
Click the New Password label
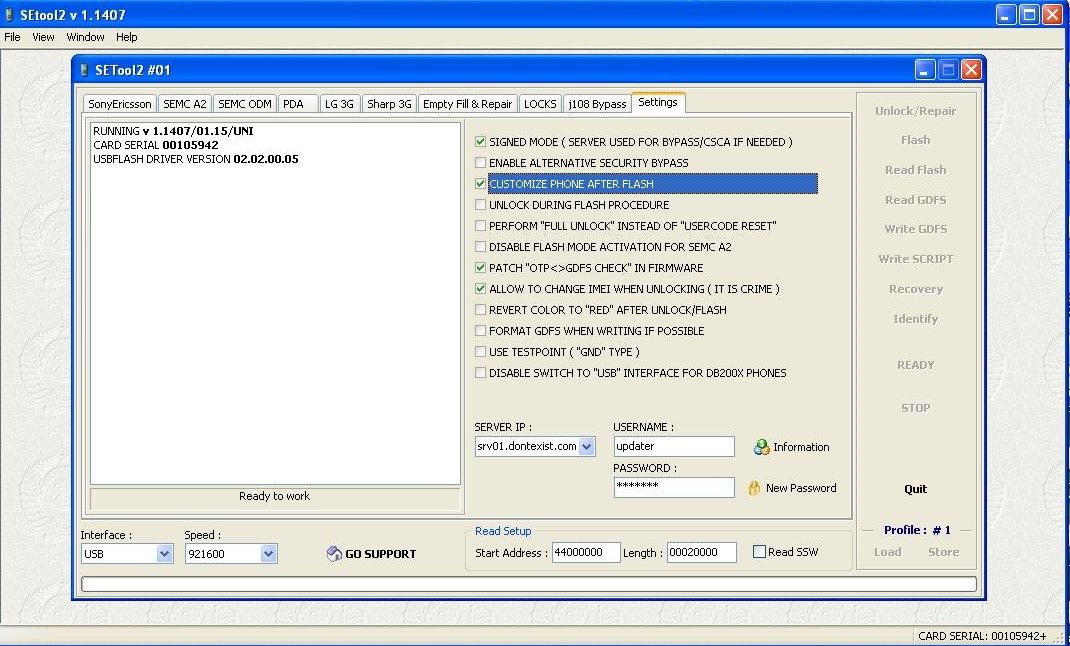click(x=800, y=488)
